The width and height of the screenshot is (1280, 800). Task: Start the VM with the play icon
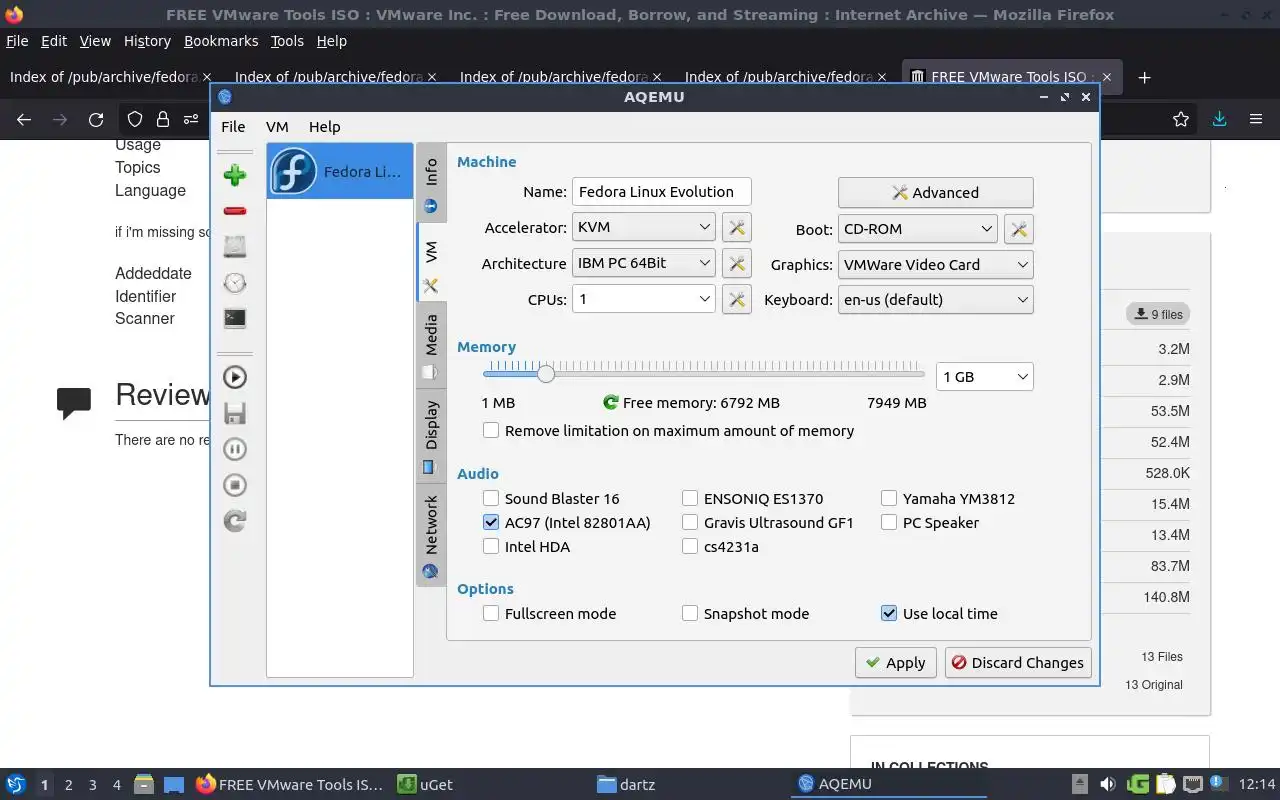(235, 377)
